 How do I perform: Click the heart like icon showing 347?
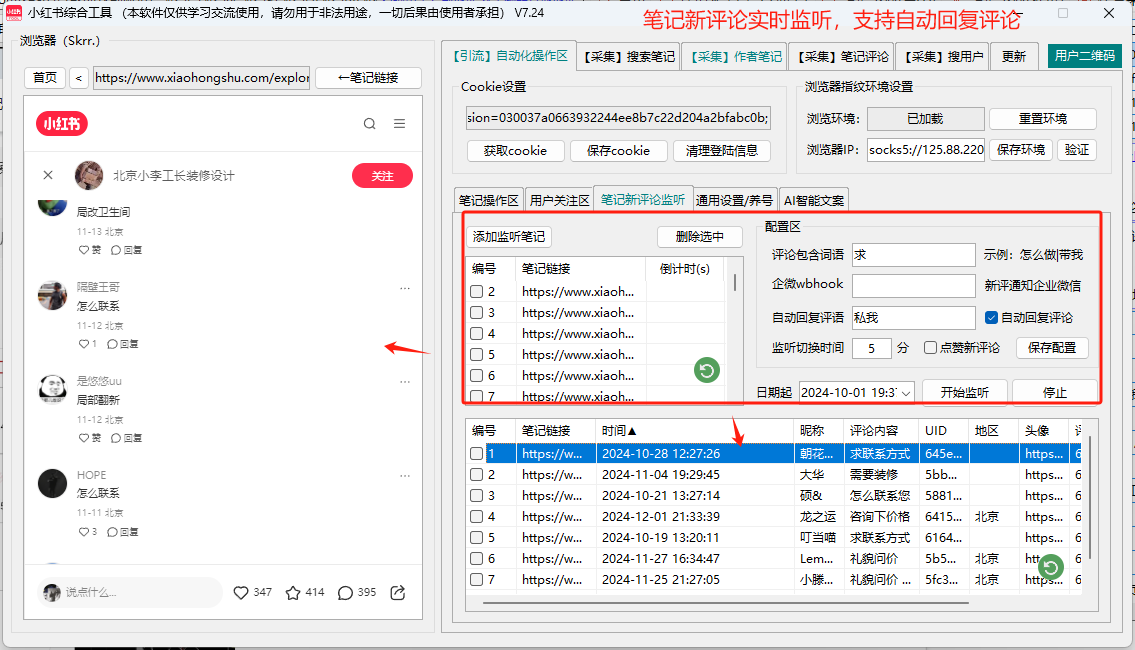pos(240,592)
